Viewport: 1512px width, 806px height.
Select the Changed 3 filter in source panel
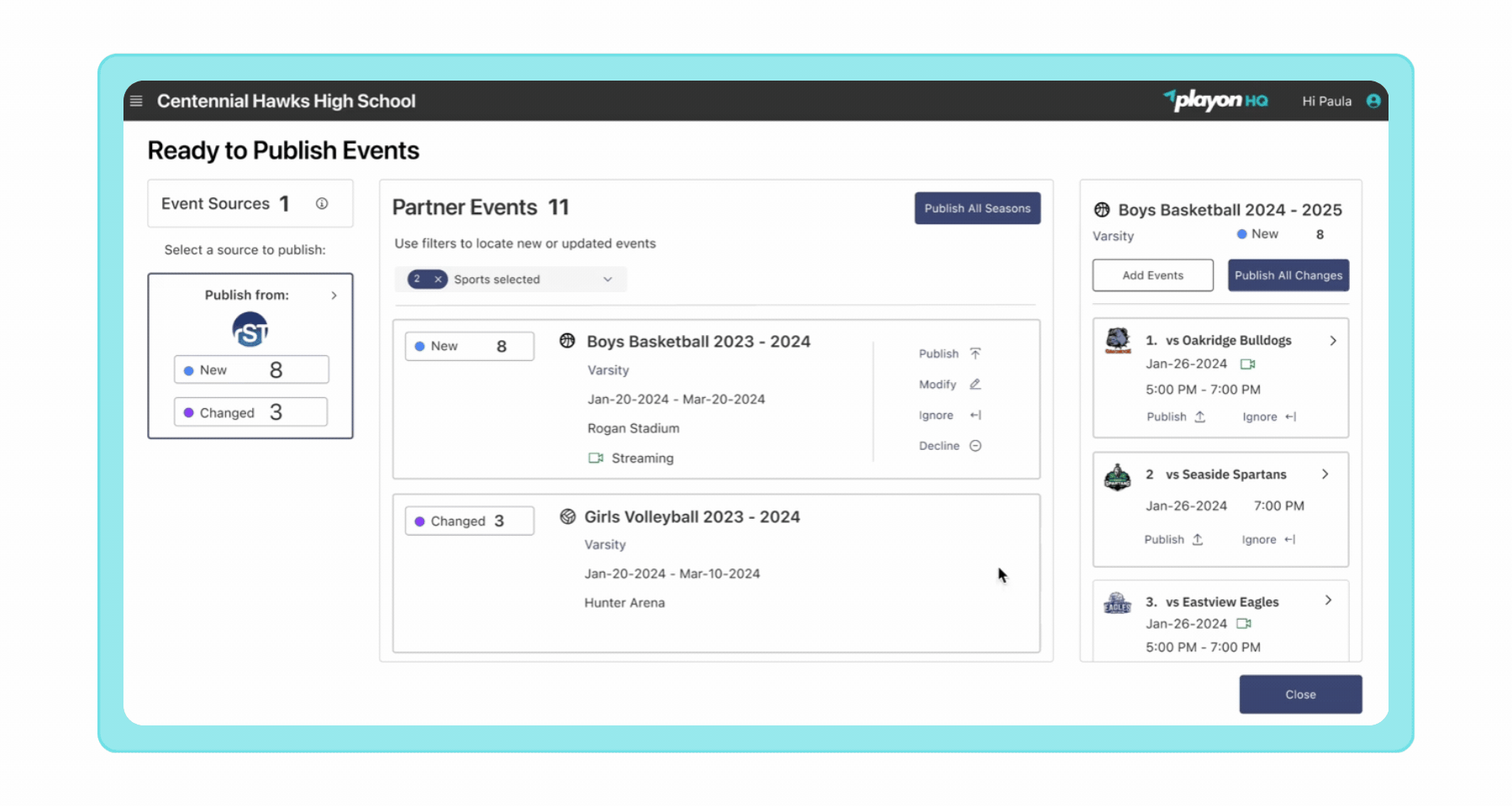pos(251,412)
